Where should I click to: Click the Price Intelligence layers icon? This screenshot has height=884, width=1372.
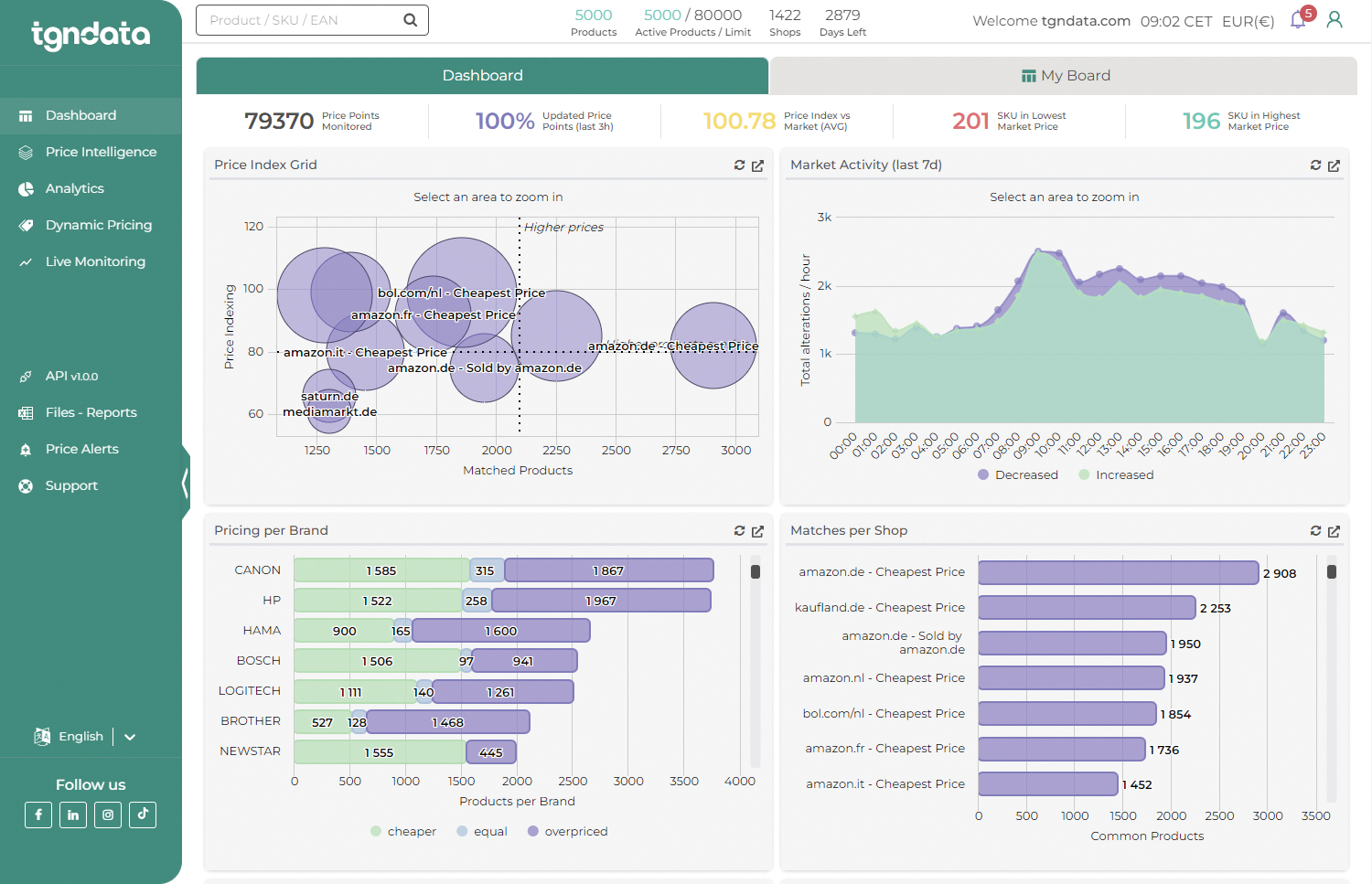click(x=26, y=153)
